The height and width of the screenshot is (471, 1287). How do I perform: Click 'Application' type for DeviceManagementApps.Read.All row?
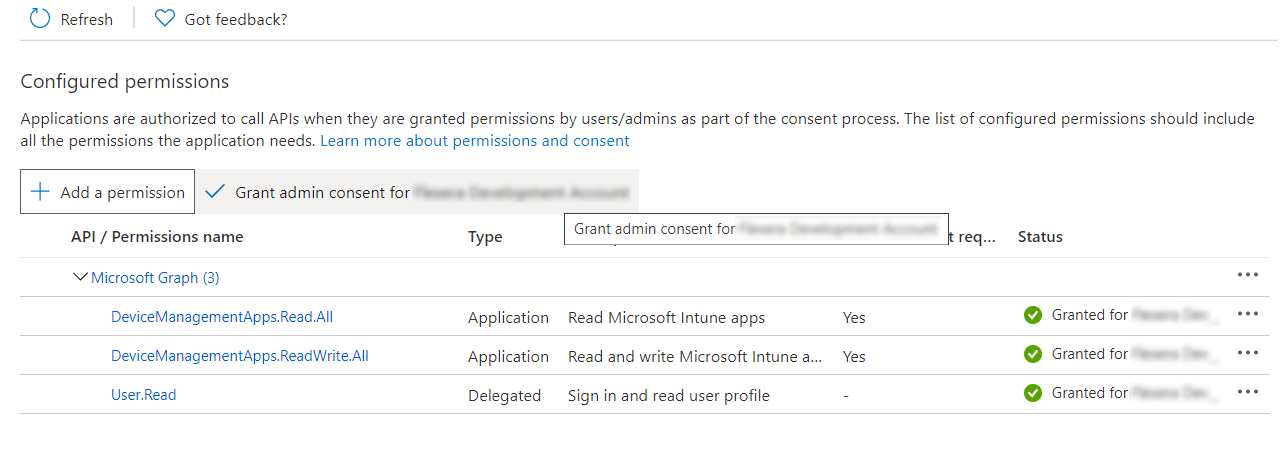tap(508, 318)
